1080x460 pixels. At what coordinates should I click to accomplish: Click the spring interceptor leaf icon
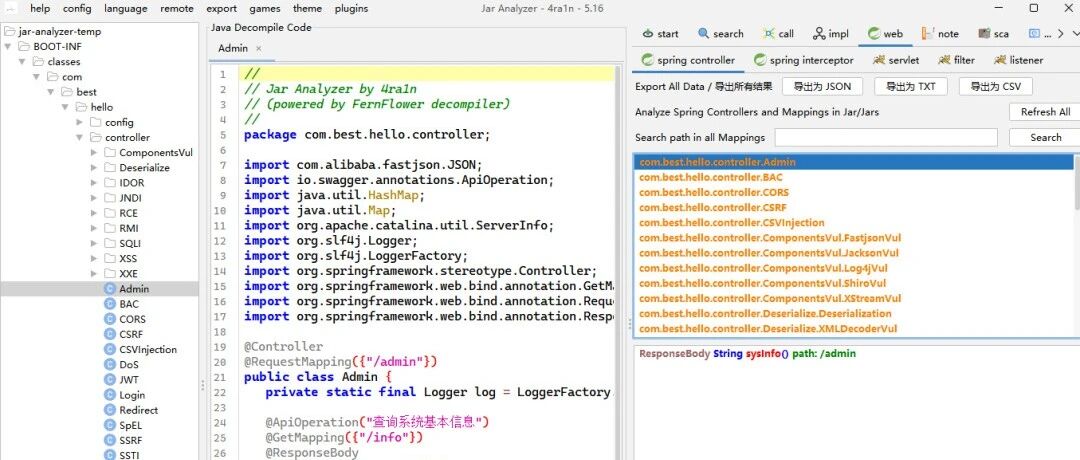(760, 60)
